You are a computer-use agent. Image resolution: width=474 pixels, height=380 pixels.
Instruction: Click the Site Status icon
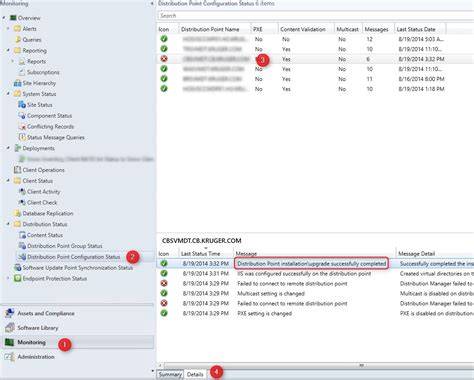22,105
